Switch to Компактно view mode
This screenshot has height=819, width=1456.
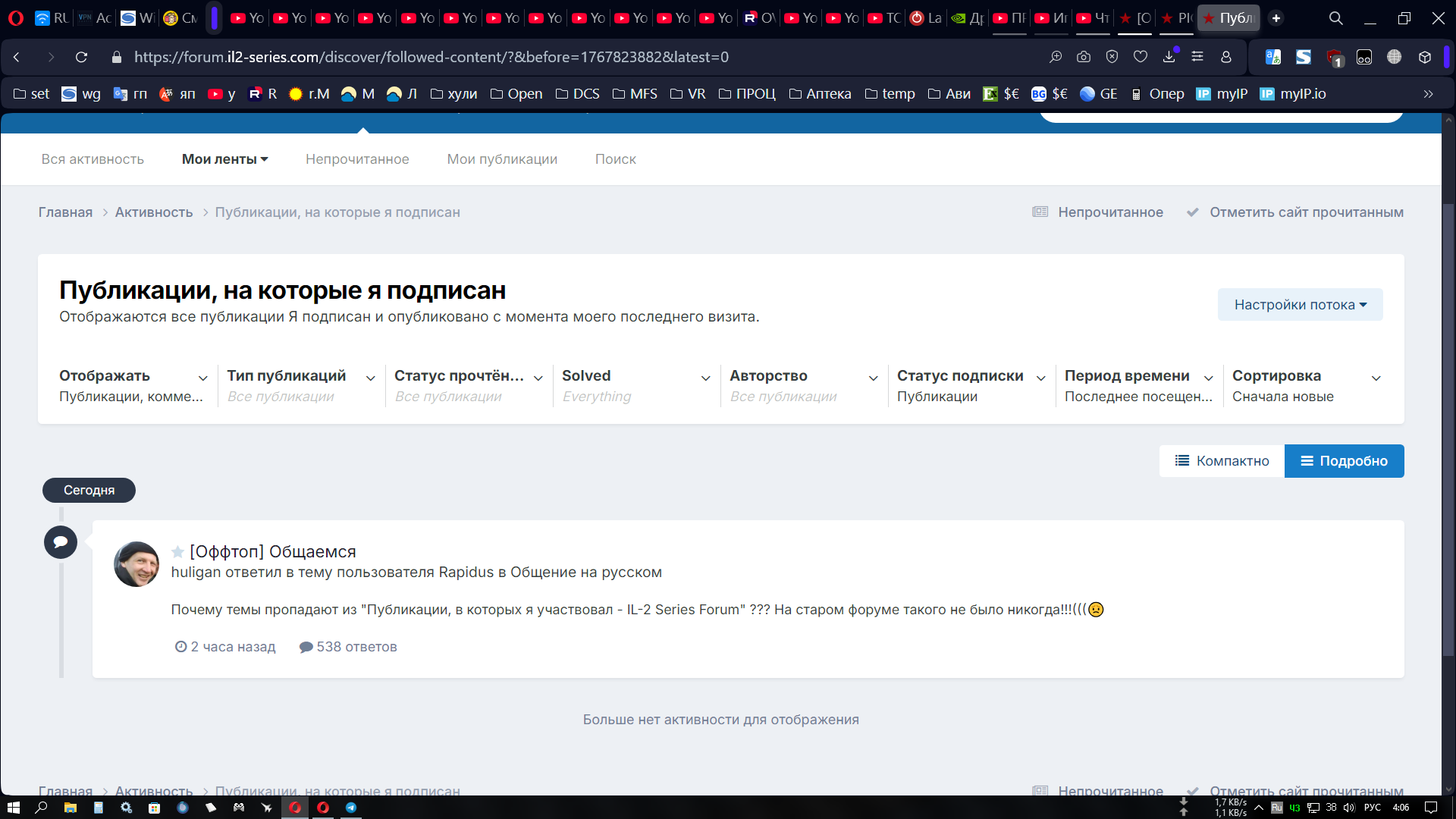(x=1222, y=461)
